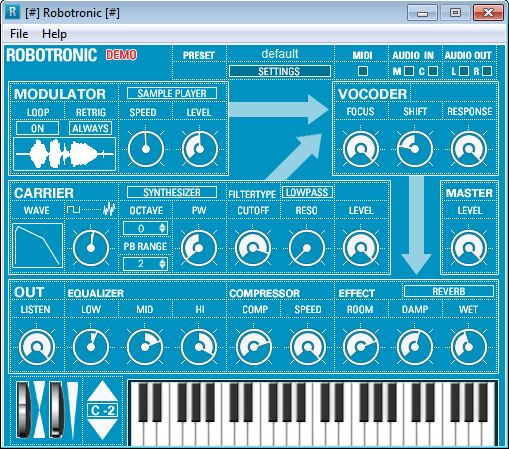This screenshot has width=509, height=449.
Task: Click the pitch bend wheel
Action: (23, 410)
